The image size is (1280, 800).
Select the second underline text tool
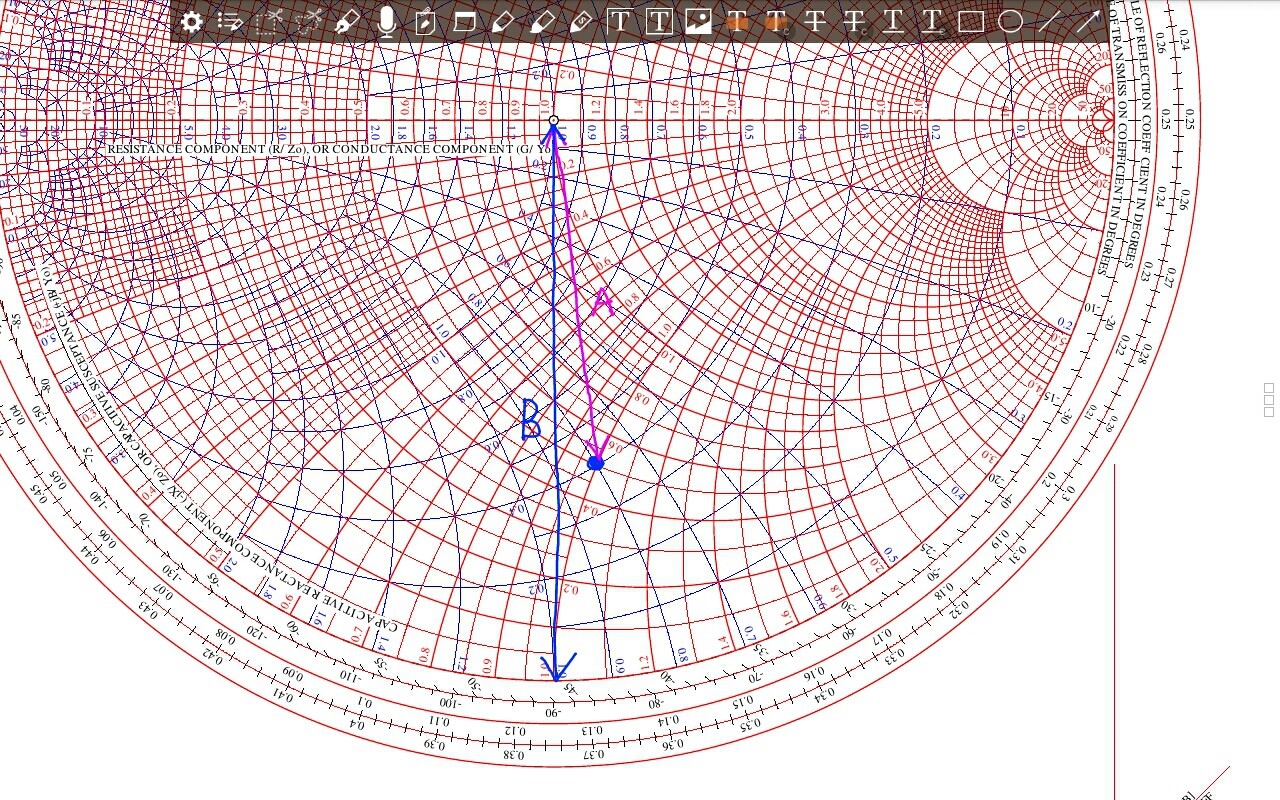tap(932, 21)
